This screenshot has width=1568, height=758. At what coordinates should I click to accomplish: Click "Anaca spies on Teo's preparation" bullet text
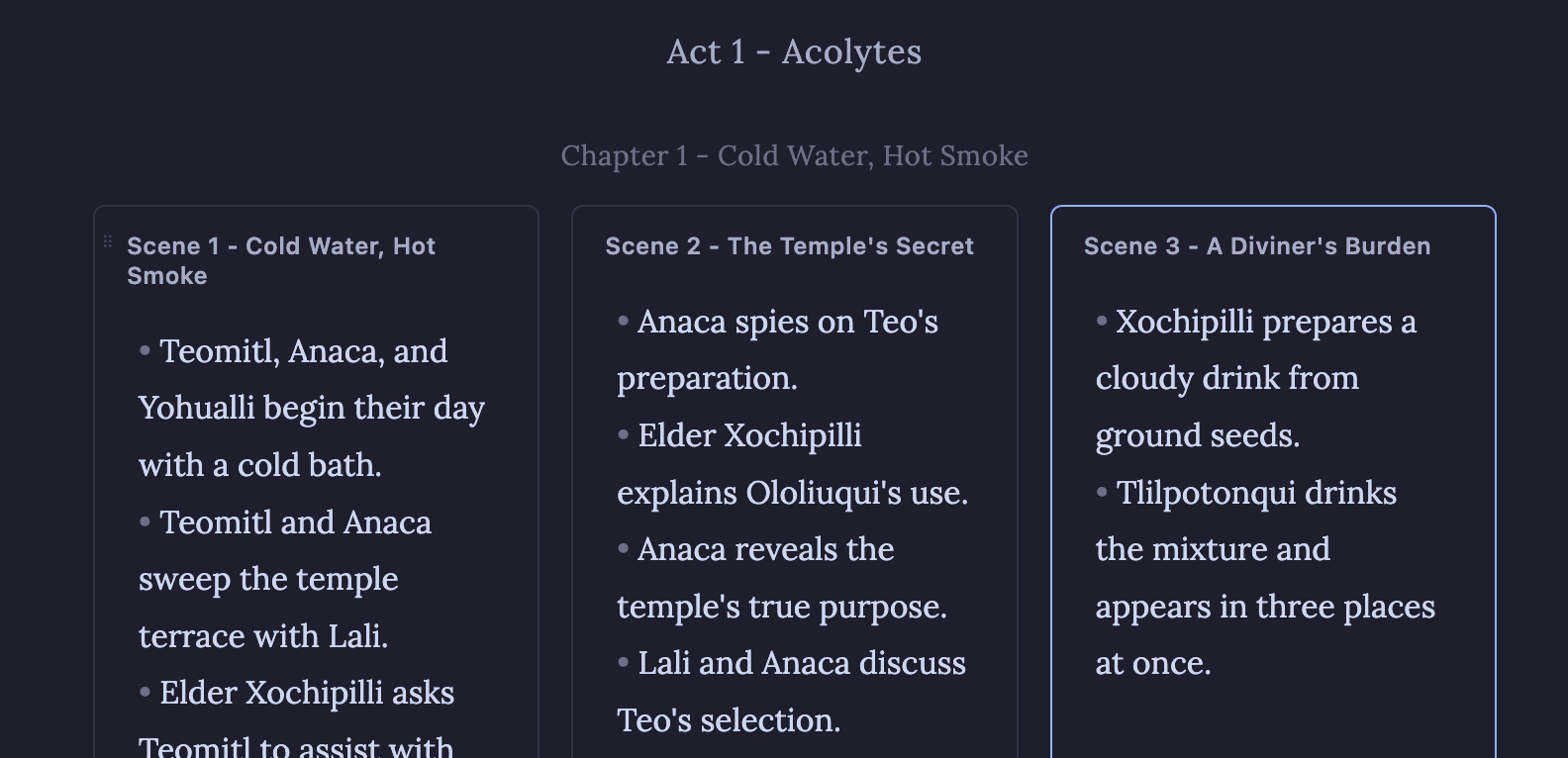pos(787,322)
